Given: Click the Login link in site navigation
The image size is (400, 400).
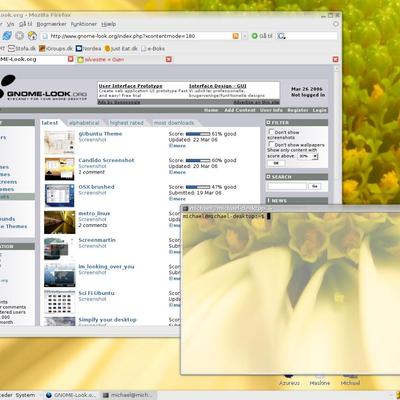Looking at the screenshot, I should [x=319, y=110].
